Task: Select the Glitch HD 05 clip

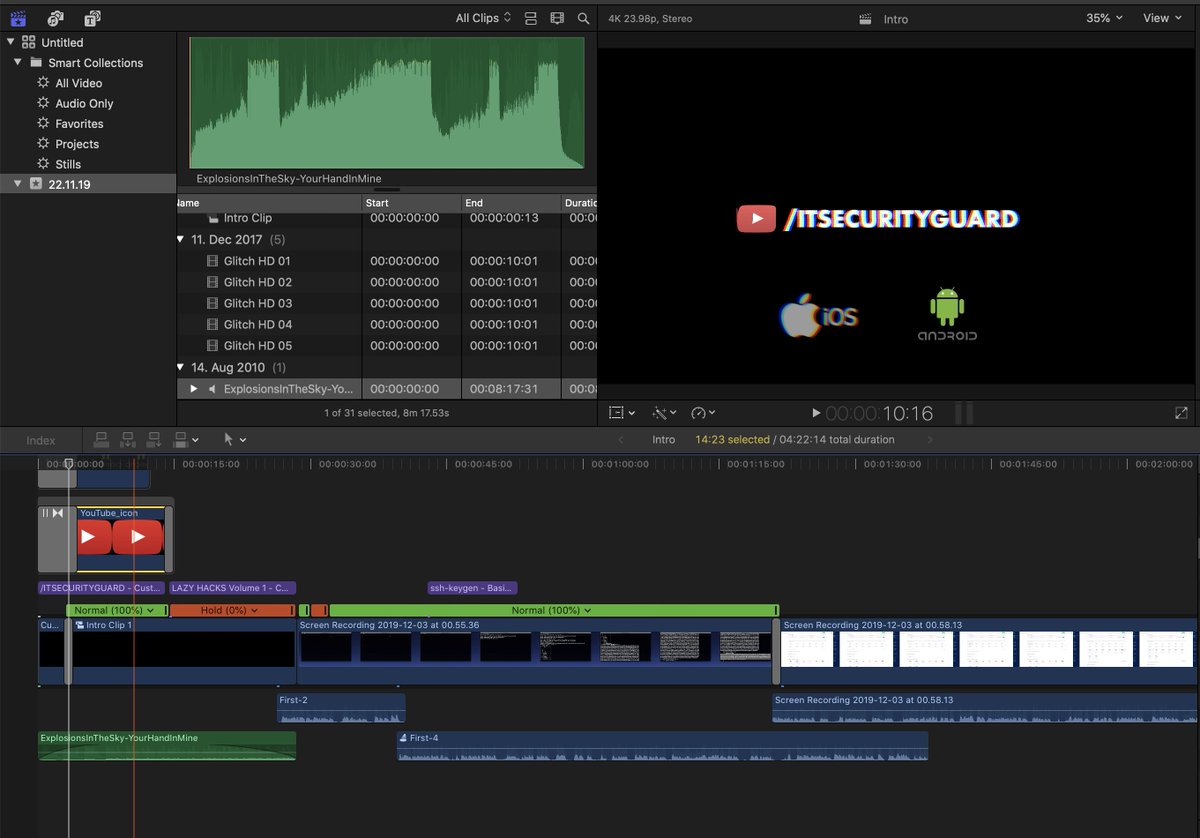Action: (387, 346)
